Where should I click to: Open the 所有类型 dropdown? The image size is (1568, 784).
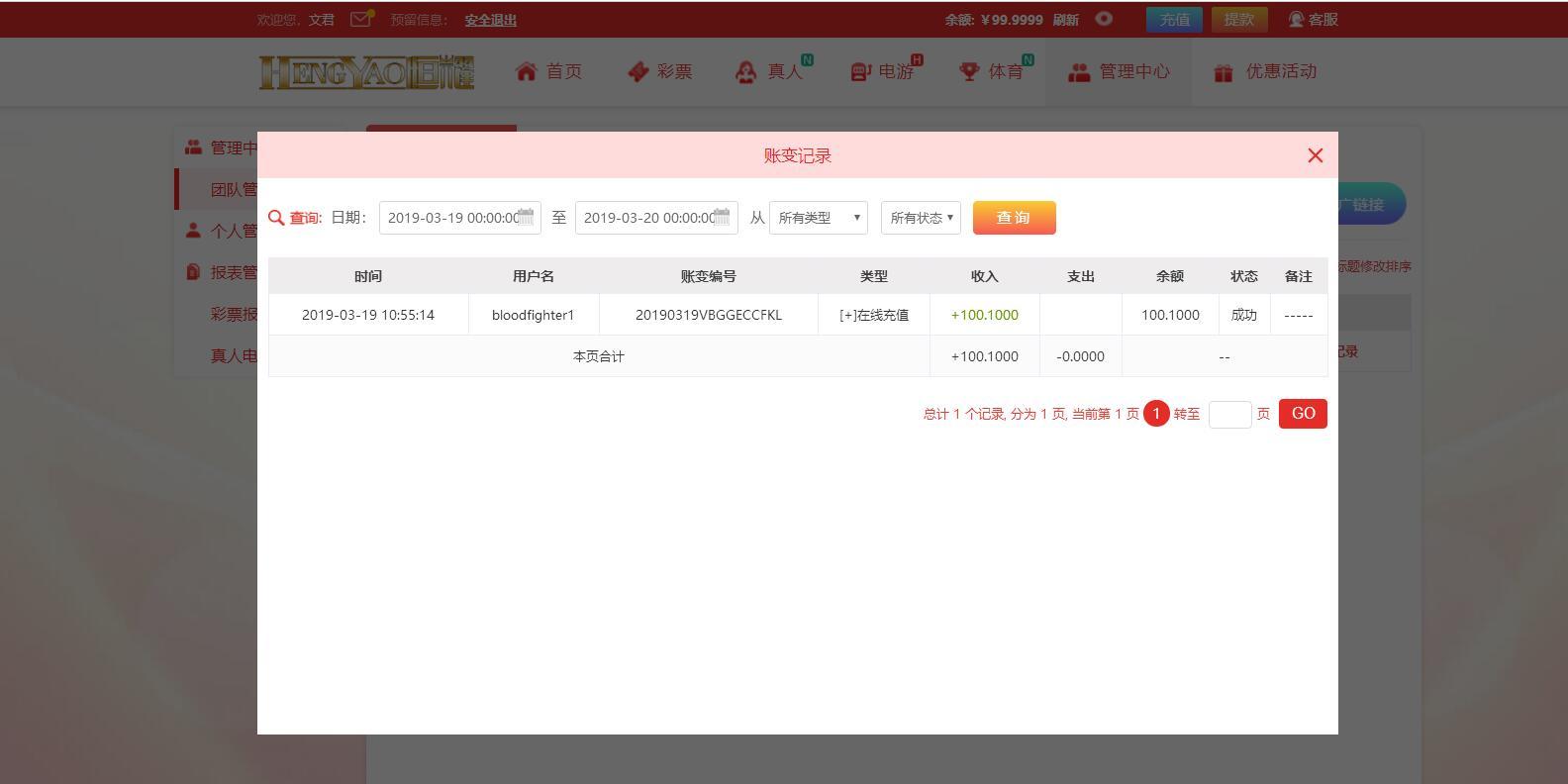(819, 218)
